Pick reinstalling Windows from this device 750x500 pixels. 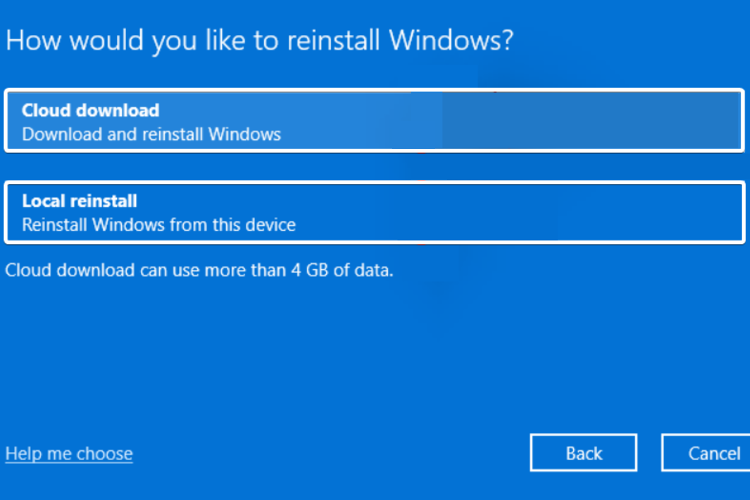(373, 212)
